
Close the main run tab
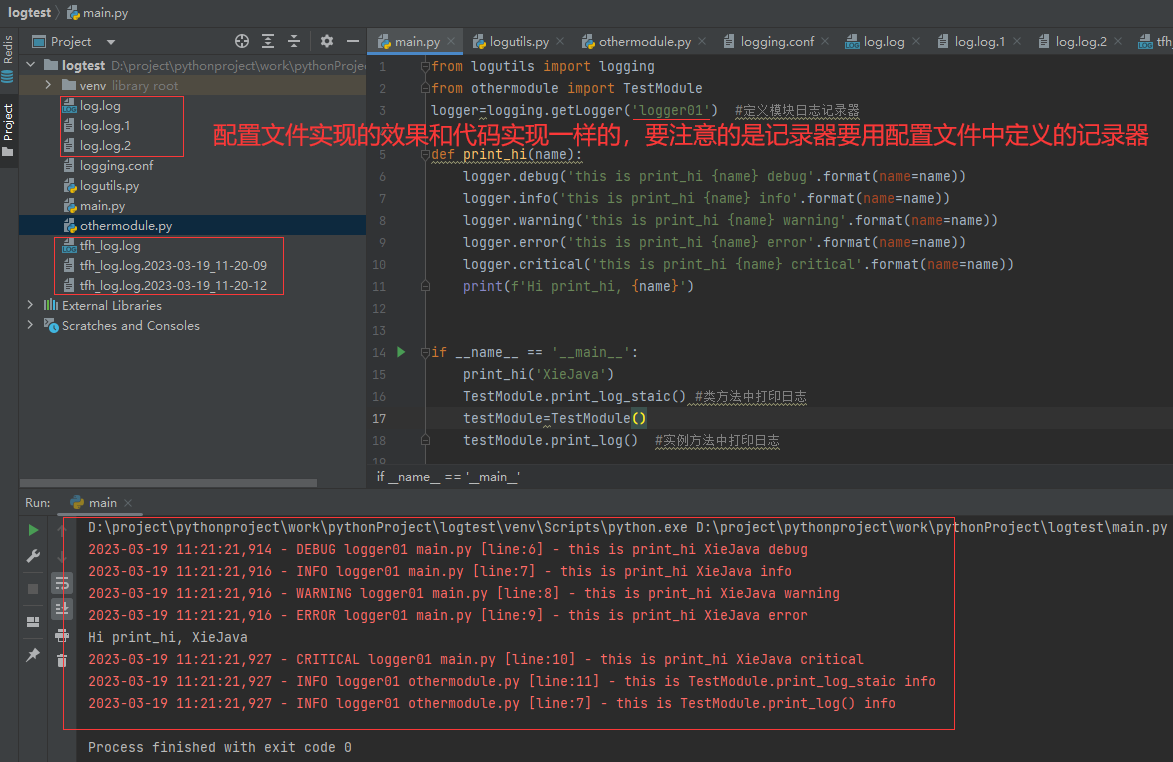click(x=127, y=503)
